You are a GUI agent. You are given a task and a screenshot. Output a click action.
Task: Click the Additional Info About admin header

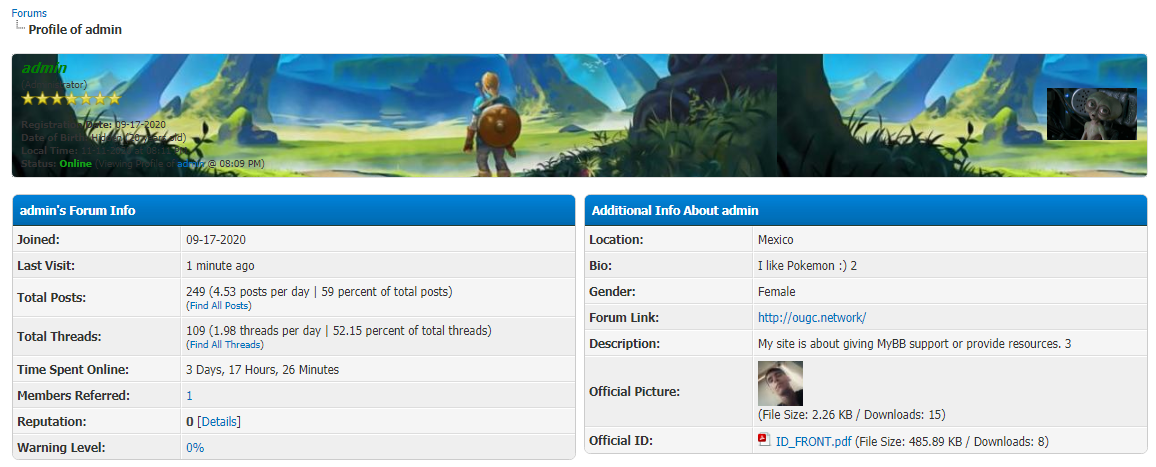point(675,211)
